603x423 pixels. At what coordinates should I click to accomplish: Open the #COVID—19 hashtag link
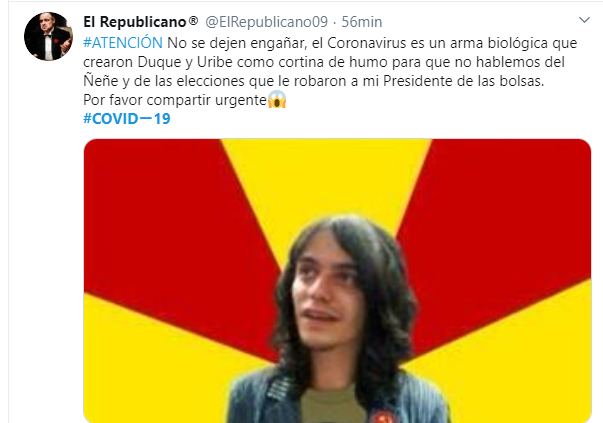[x=127, y=118]
